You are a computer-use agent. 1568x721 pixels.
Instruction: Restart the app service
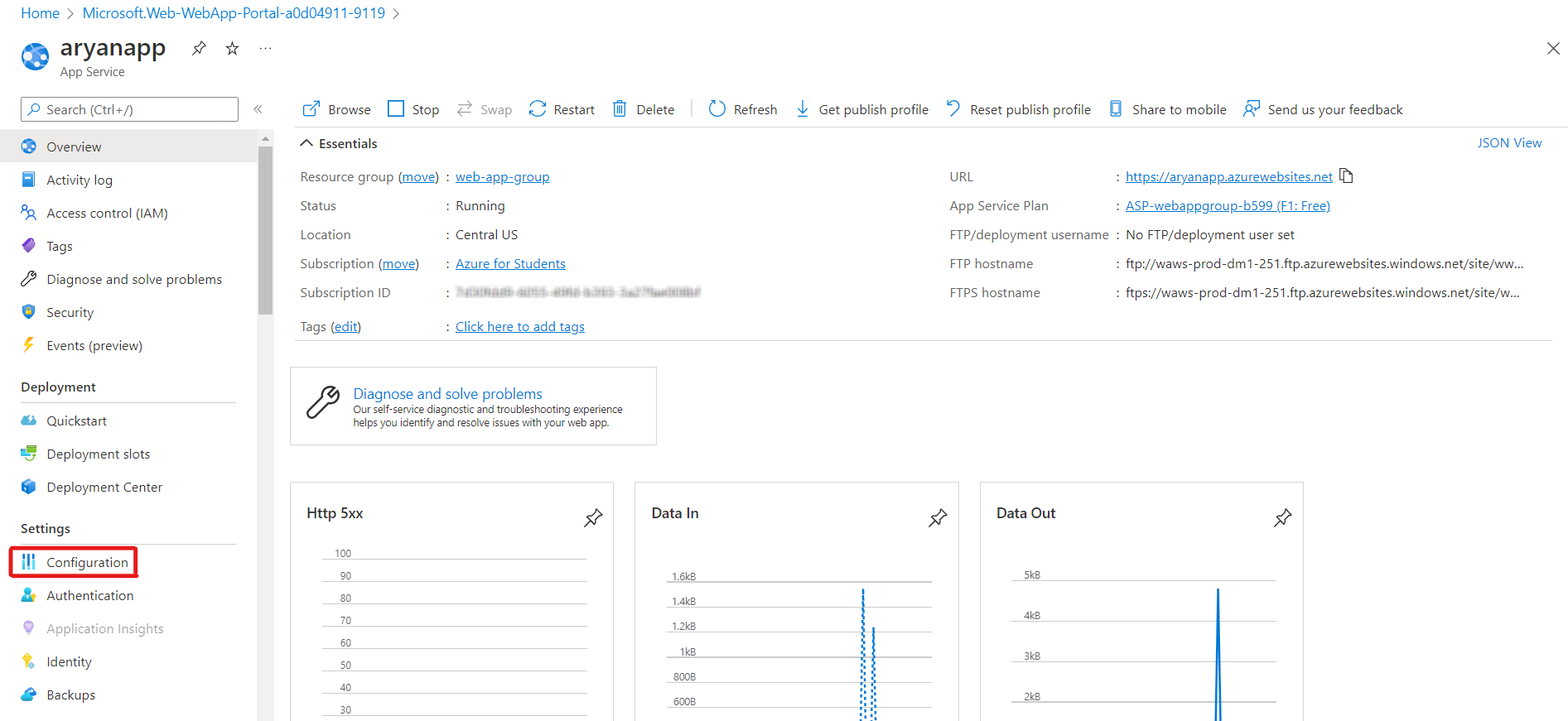[562, 109]
